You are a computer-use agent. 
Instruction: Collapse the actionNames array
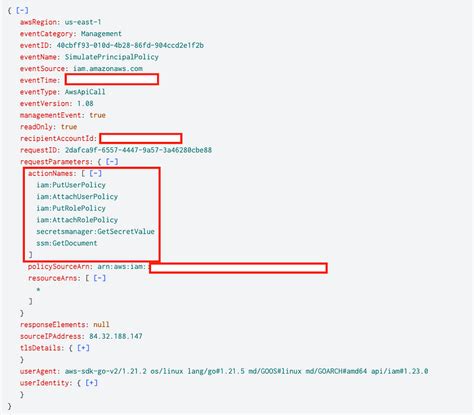(95, 173)
